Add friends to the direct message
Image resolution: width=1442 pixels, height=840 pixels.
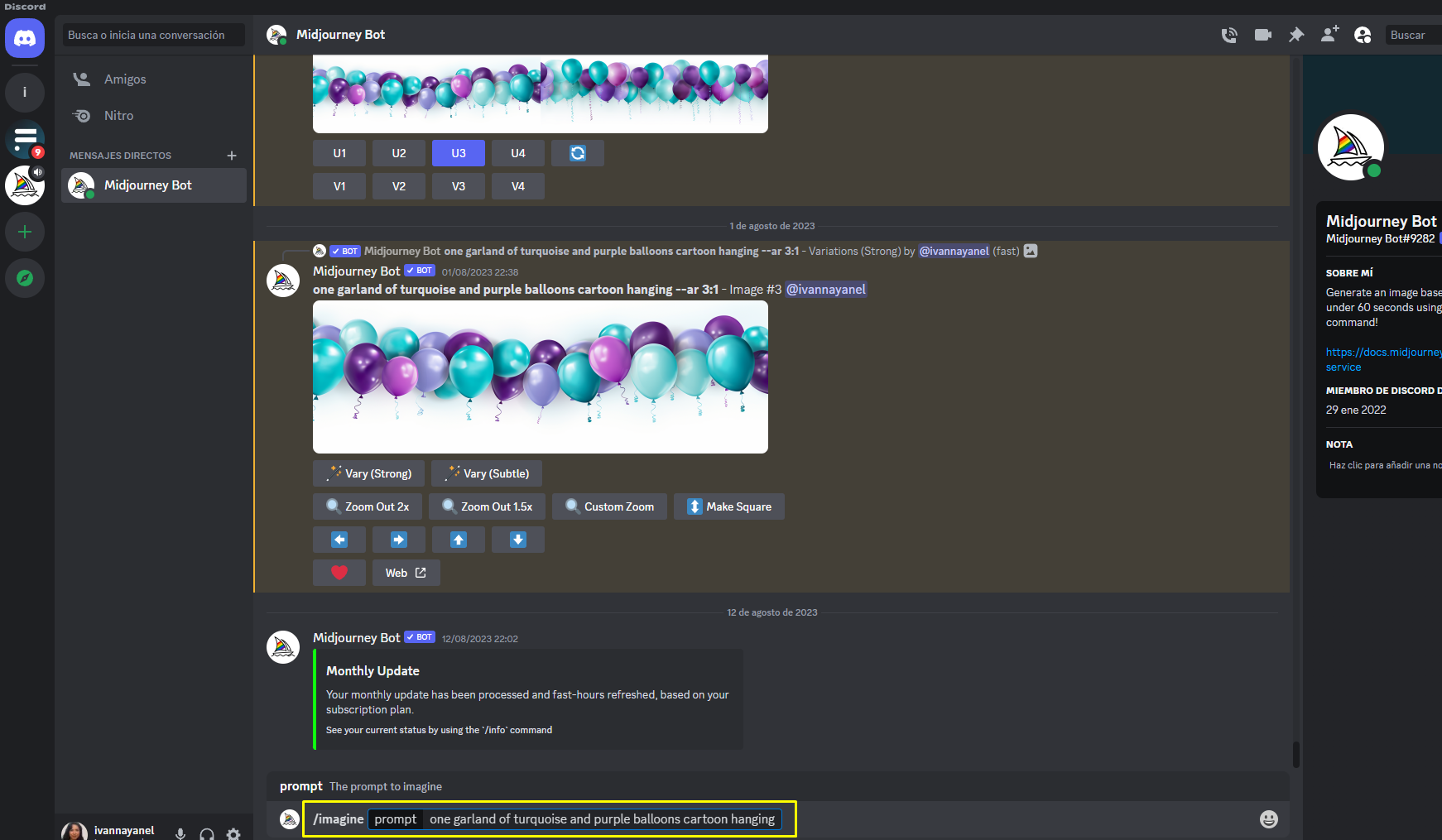pos(1329,35)
